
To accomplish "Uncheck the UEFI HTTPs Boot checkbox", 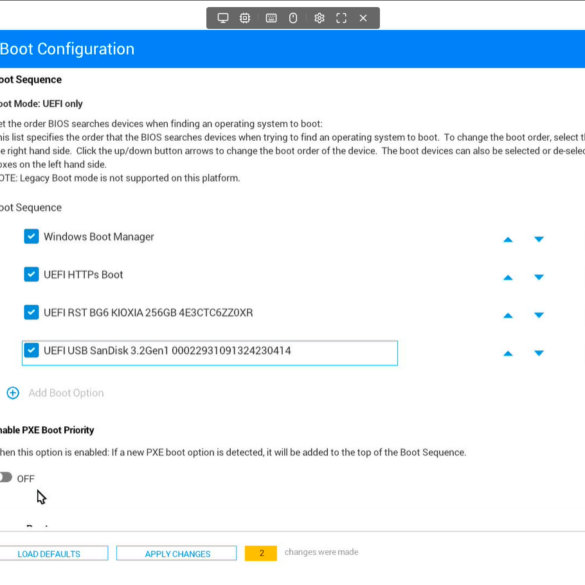I will (x=31, y=274).
